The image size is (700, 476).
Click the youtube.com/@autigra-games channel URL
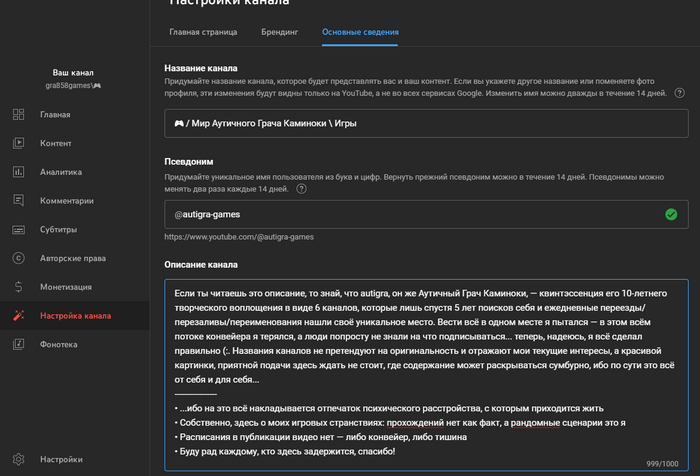point(239,237)
